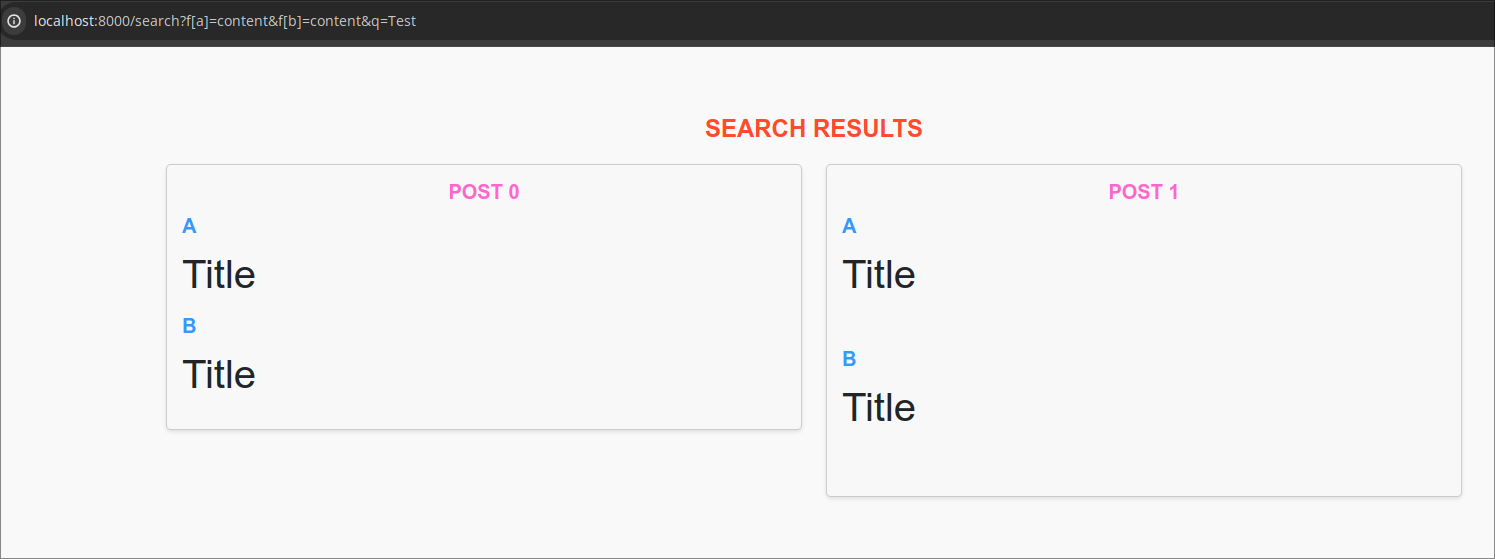Click the Title under B in Post 0
Image resolution: width=1495 pixels, height=559 pixels.
pos(219,374)
